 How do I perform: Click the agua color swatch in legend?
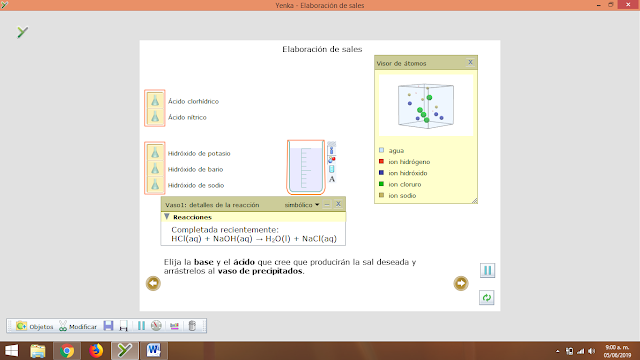point(381,150)
